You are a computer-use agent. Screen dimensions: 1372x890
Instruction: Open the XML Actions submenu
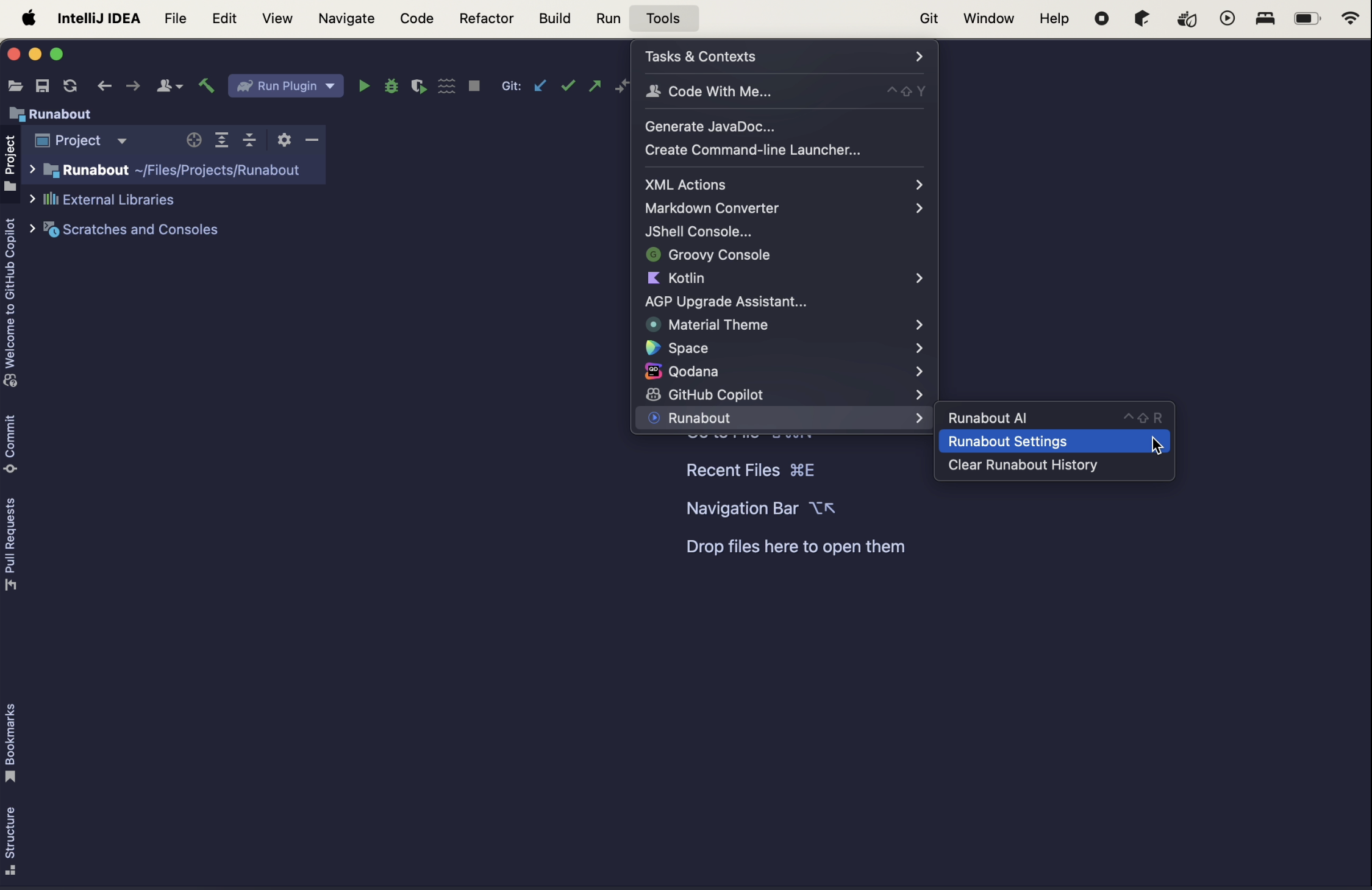coord(784,185)
